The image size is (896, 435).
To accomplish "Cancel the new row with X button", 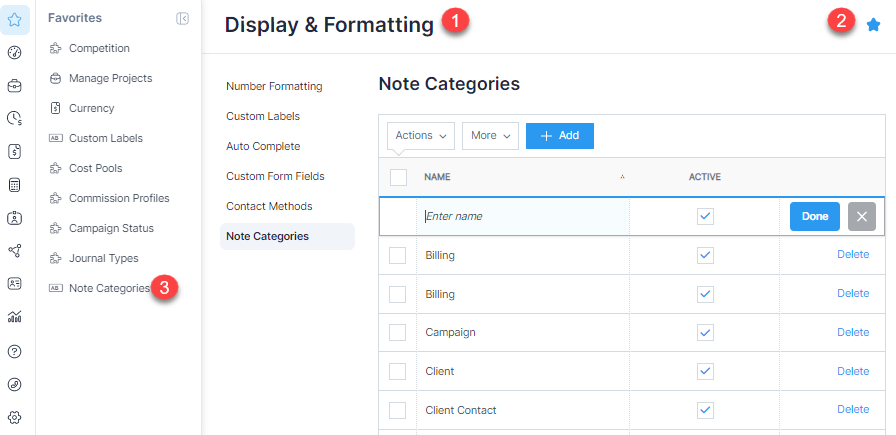I will click(x=862, y=217).
